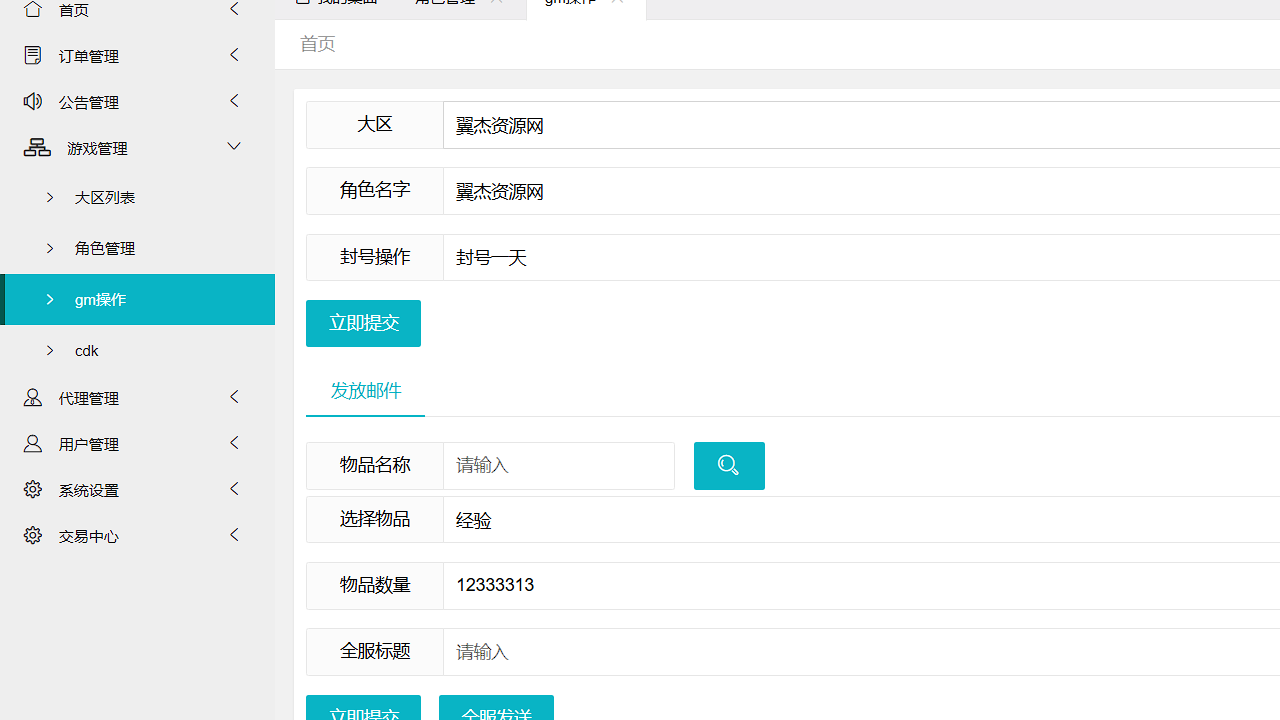1280x720 pixels.
Task: Click the 立即提交 submit button
Action: coord(363,323)
